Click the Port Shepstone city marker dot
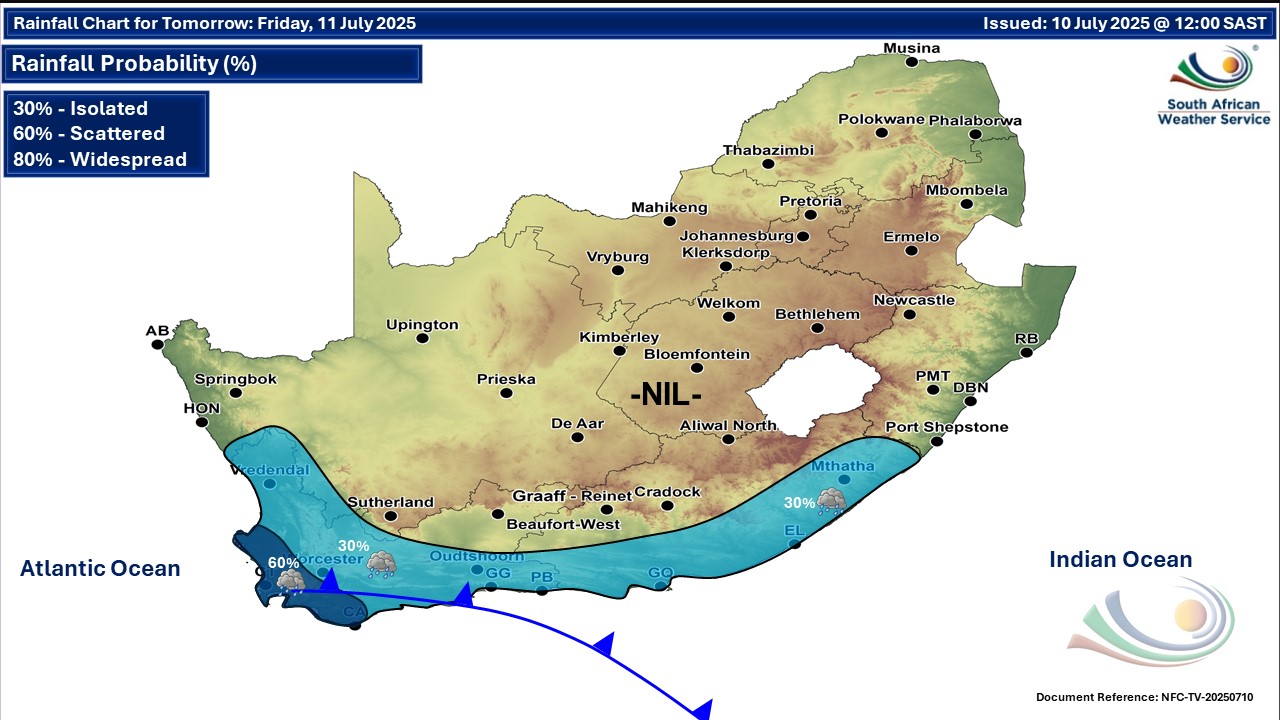Screen dimensions: 1280x720 point(937,441)
